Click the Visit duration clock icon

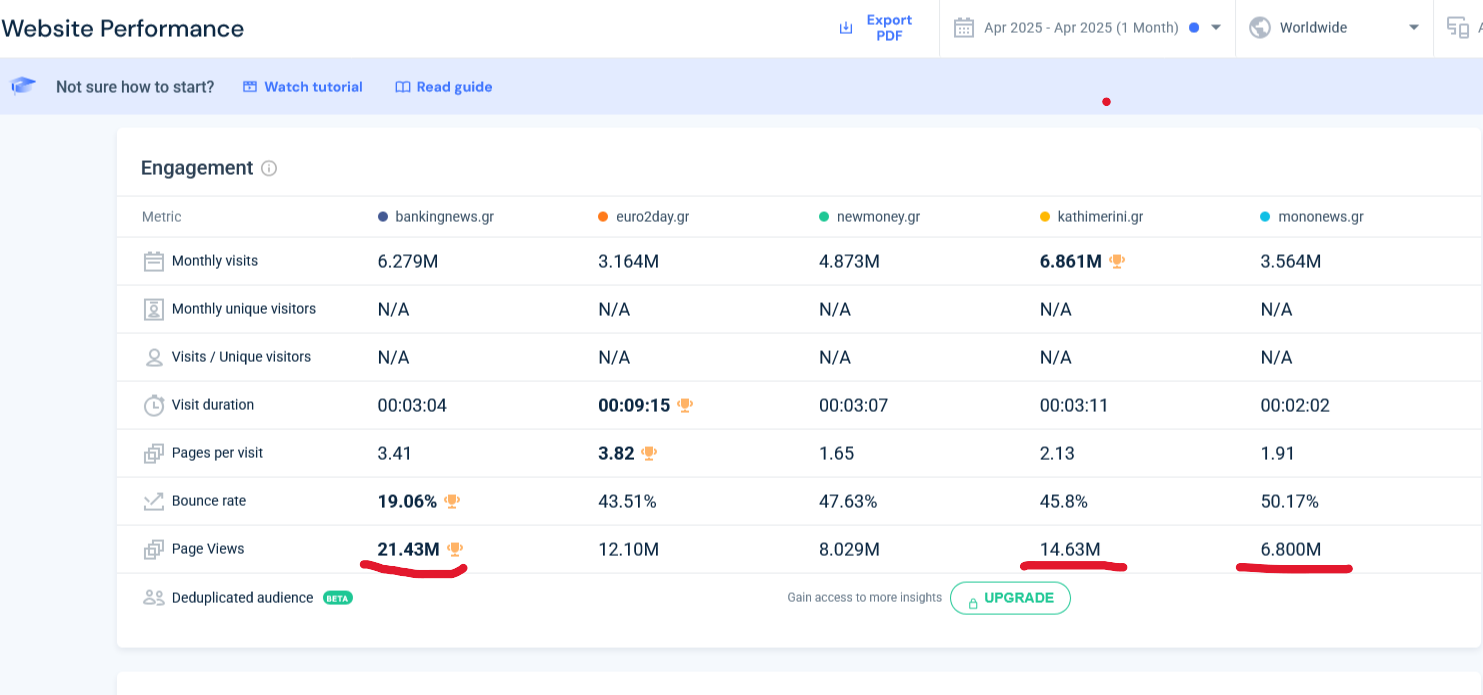tap(153, 405)
